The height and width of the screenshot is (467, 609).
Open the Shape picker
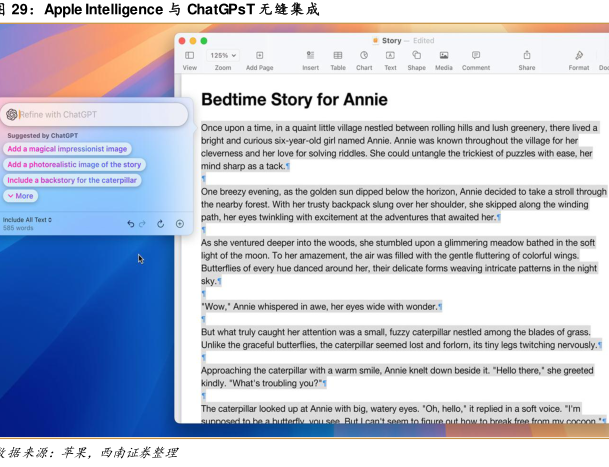pos(416,56)
